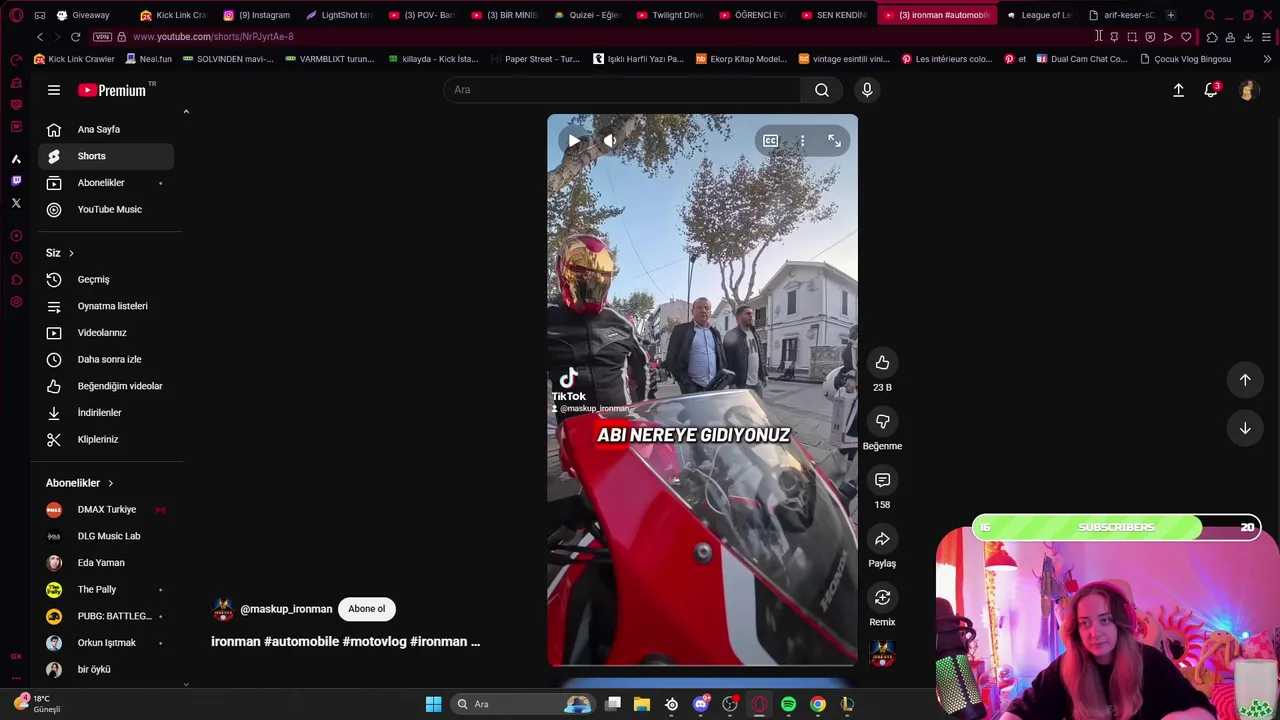Show more bookmarks with the chevron

(1267, 59)
